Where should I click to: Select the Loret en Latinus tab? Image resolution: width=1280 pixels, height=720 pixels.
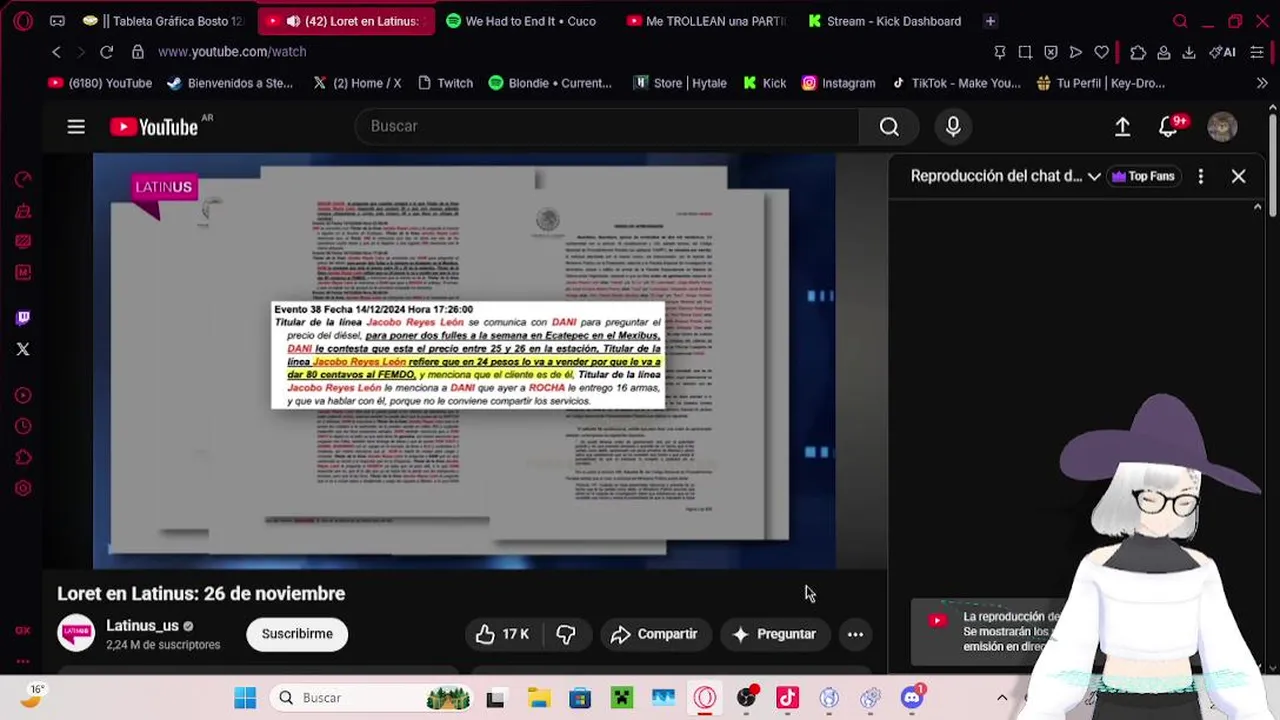pos(346,21)
